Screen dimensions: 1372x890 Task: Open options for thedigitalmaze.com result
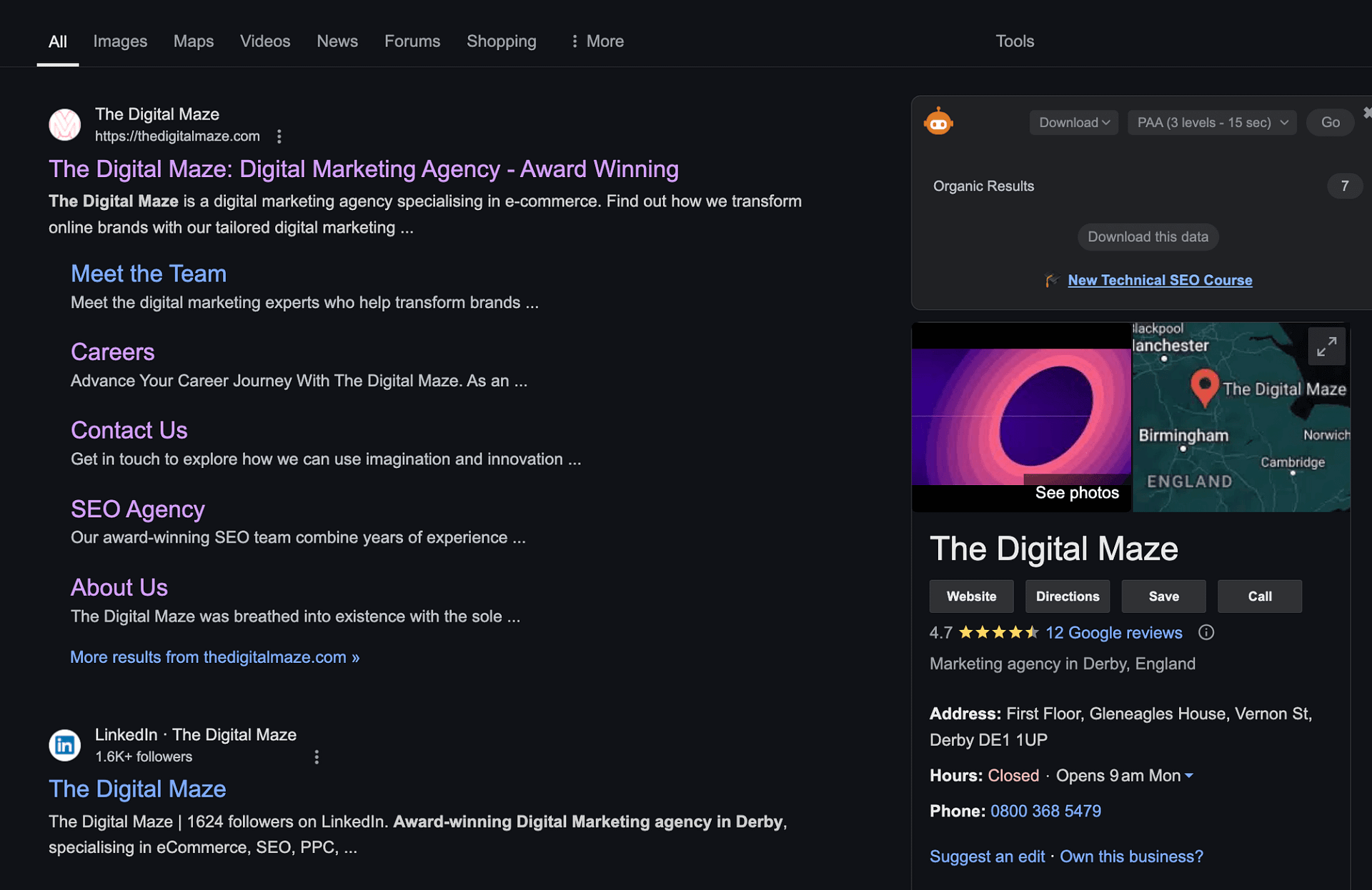[279, 136]
